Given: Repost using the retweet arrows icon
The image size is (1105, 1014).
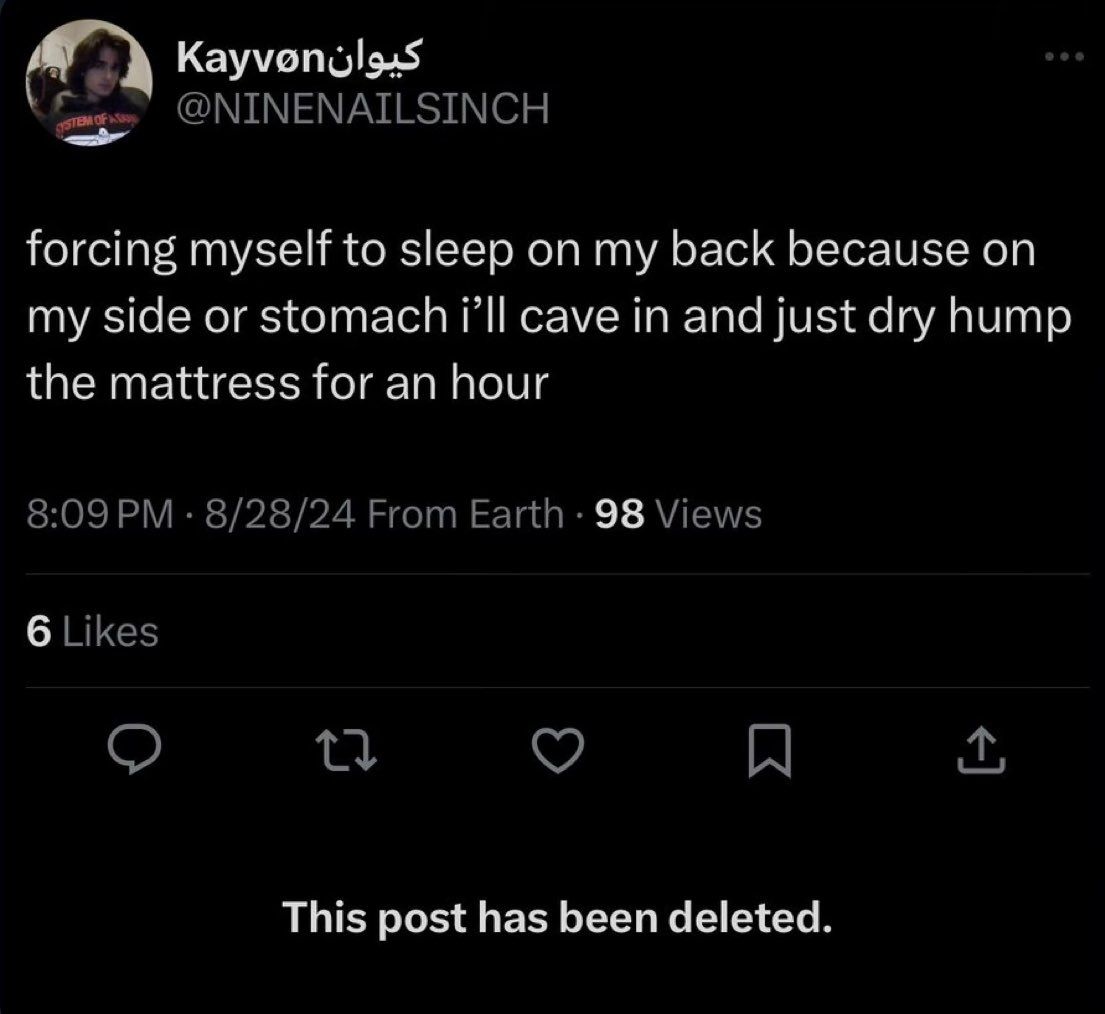Looking at the screenshot, I should tap(345, 750).
